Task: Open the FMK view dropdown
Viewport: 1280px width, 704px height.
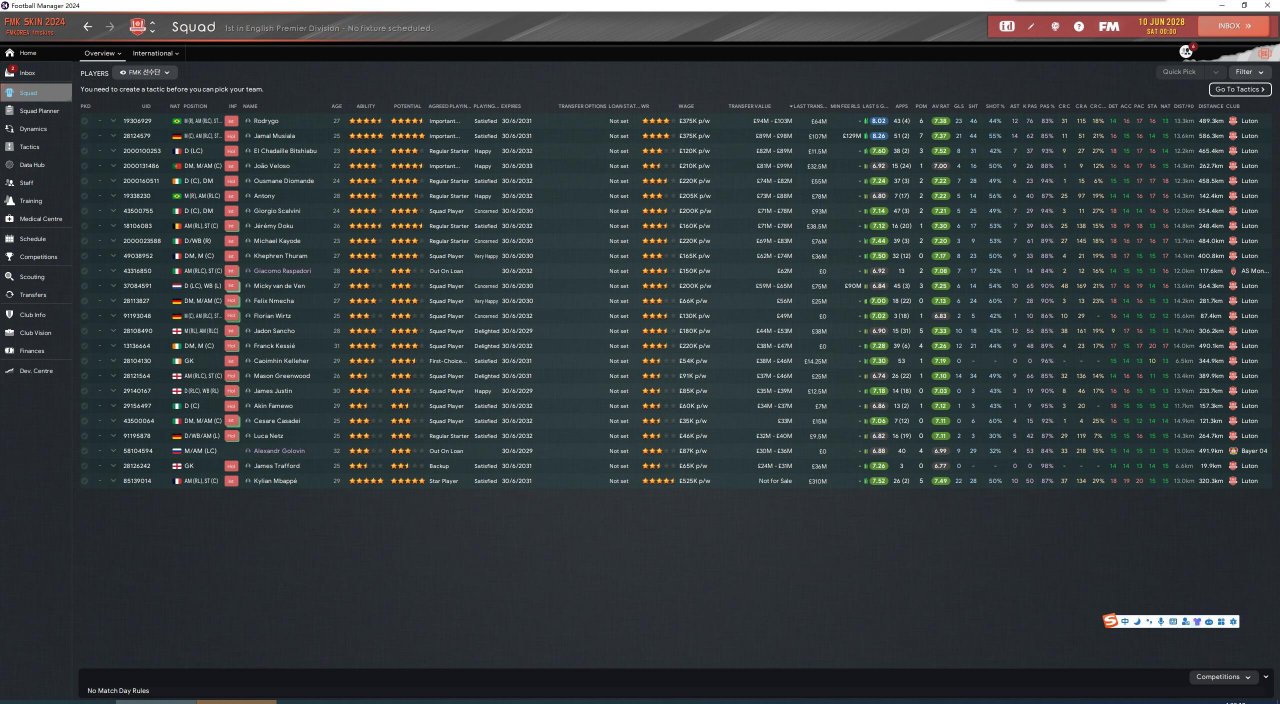Action: tap(146, 73)
